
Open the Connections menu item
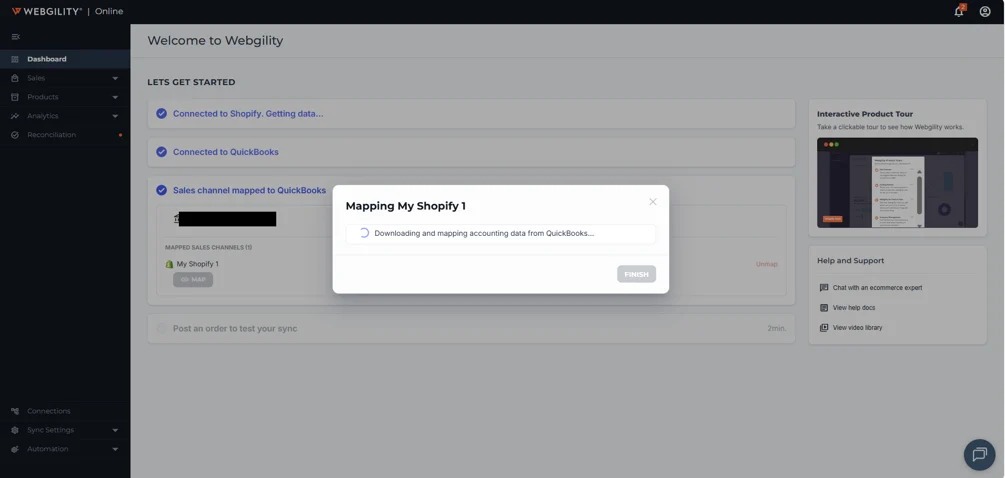pos(65,411)
